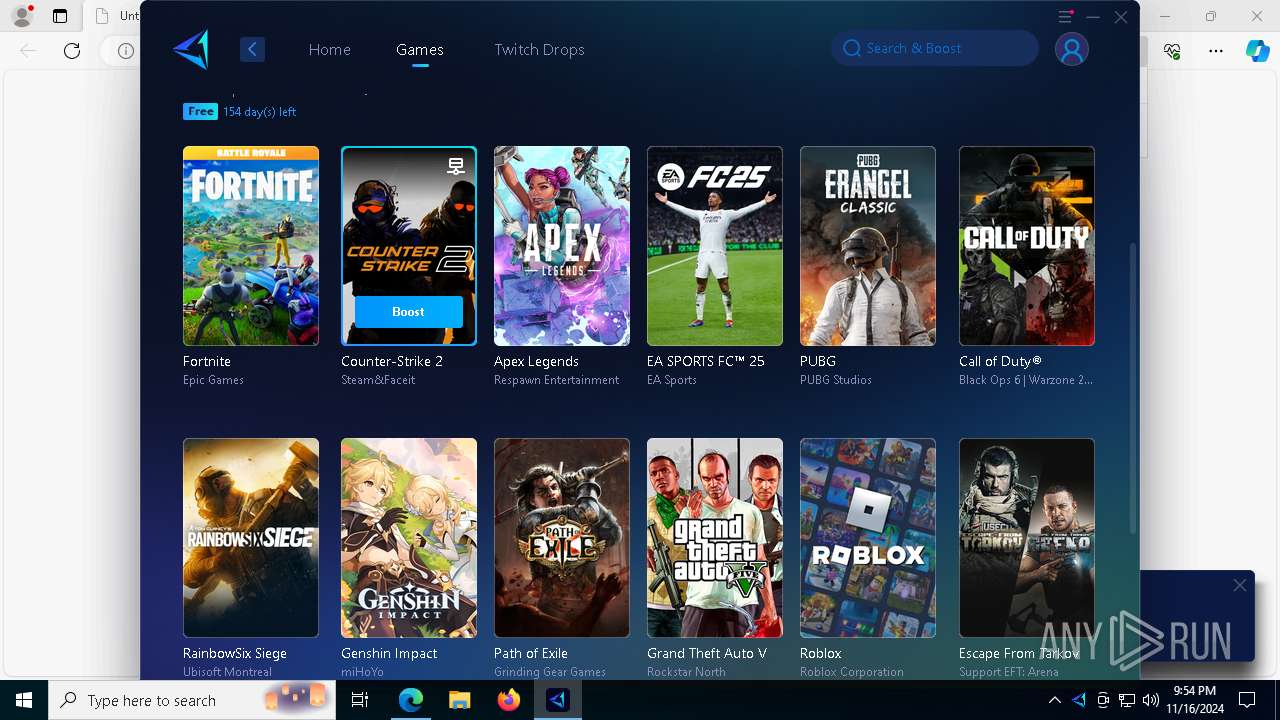Image resolution: width=1280 pixels, height=720 pixels.
Task: Show hidden system tray icons
Action: click(x=1054, y=700)
